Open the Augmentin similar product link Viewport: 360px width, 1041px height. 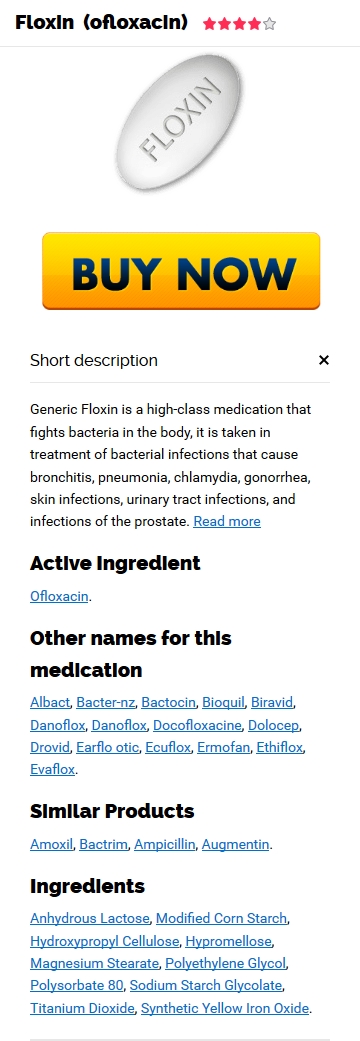(x=236, y=844)
